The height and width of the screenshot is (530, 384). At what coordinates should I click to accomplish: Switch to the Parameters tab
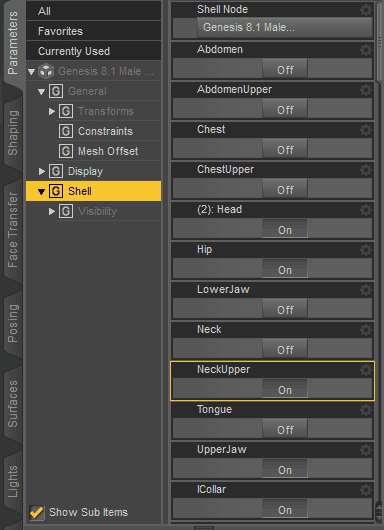13,43
